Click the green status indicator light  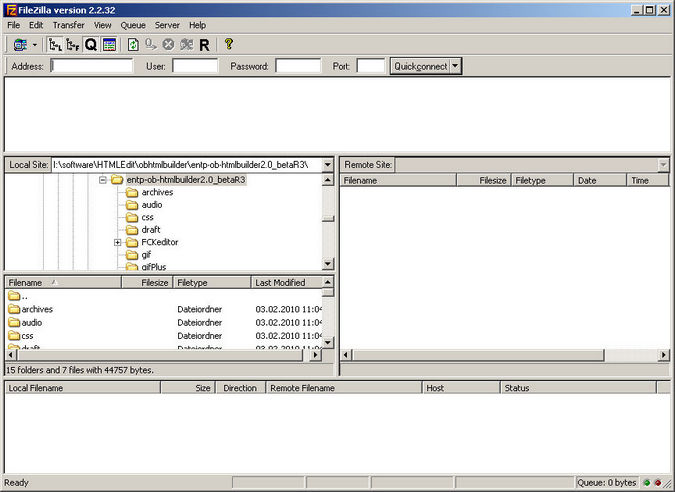point(647,483)
